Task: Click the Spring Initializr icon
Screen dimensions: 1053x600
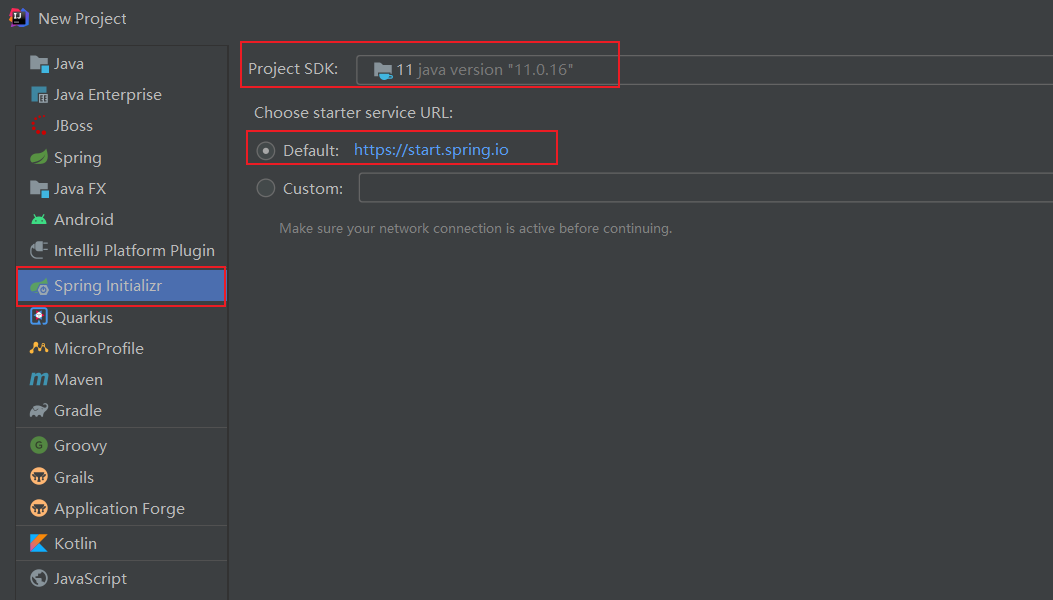Action: coord(39,286)
